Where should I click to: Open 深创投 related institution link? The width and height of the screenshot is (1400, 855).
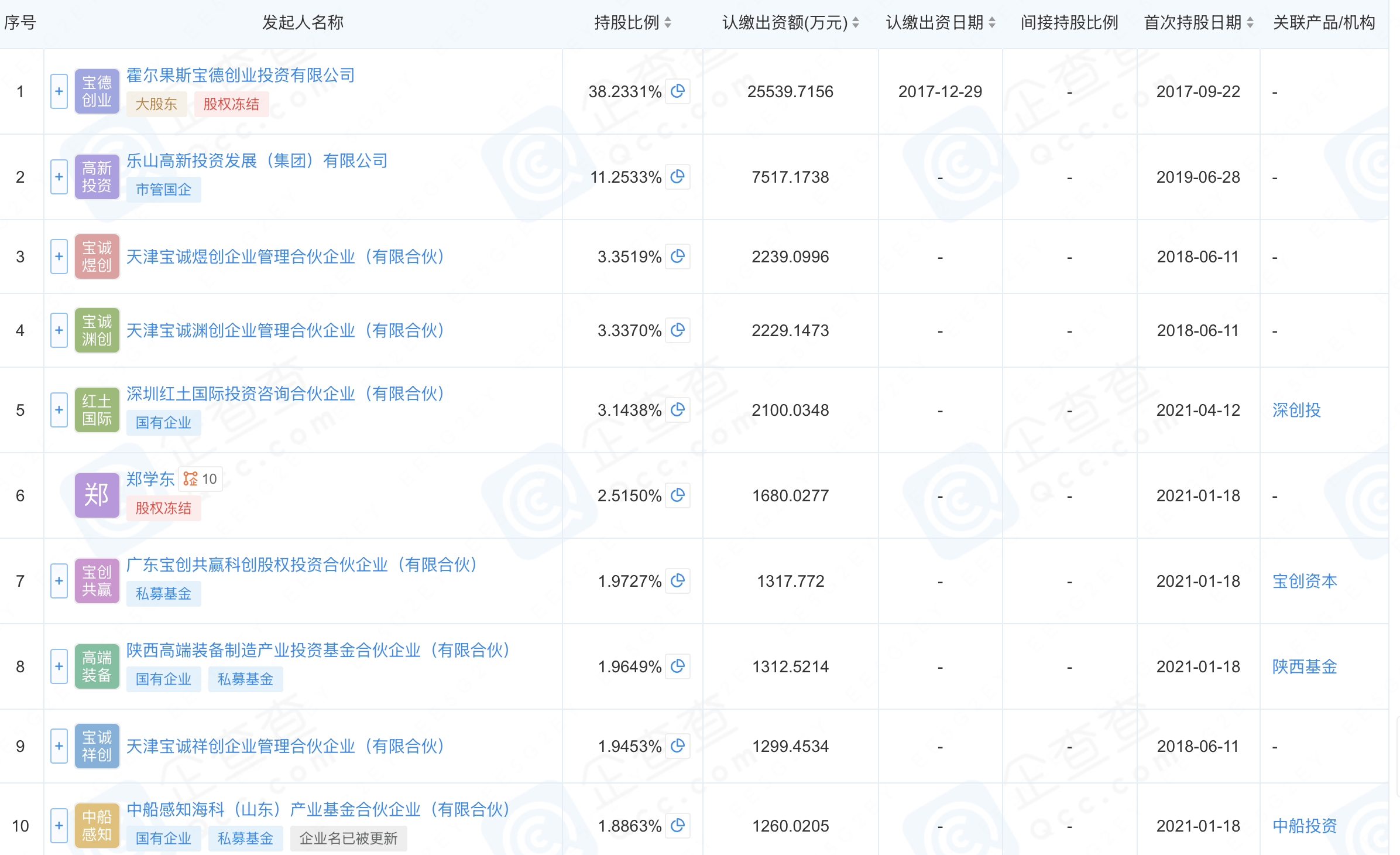click(x=1296, y=410)
